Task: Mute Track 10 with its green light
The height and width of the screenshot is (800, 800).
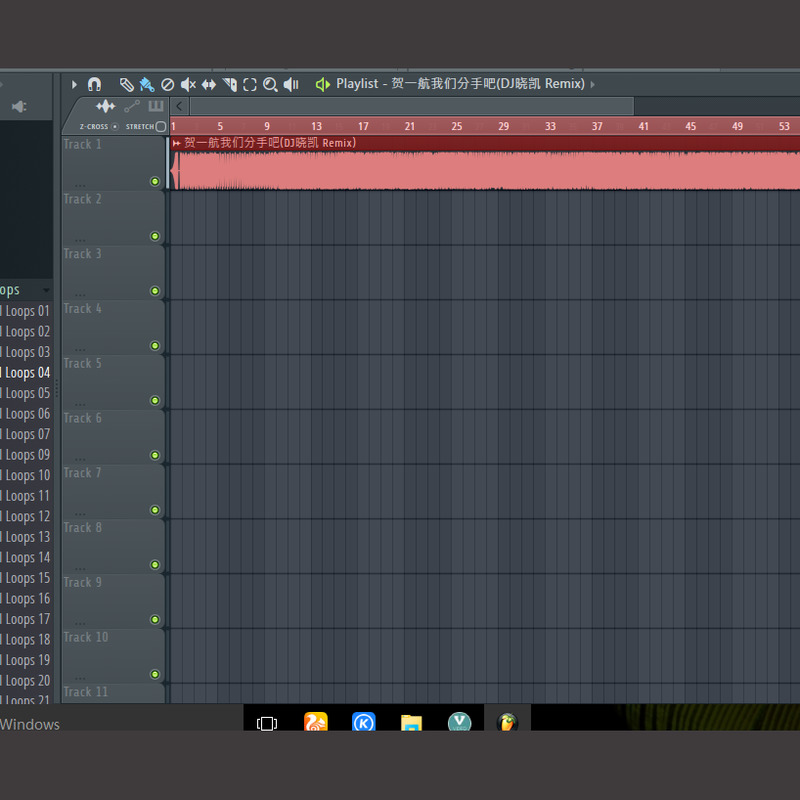Action: click(x=155, y=674)
